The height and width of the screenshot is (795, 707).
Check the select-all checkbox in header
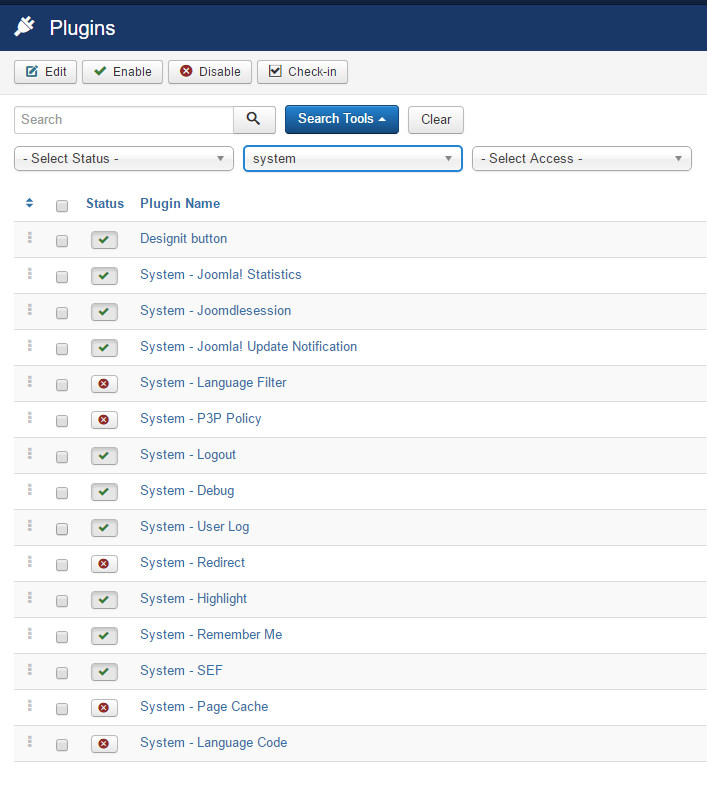pos(62,205)
